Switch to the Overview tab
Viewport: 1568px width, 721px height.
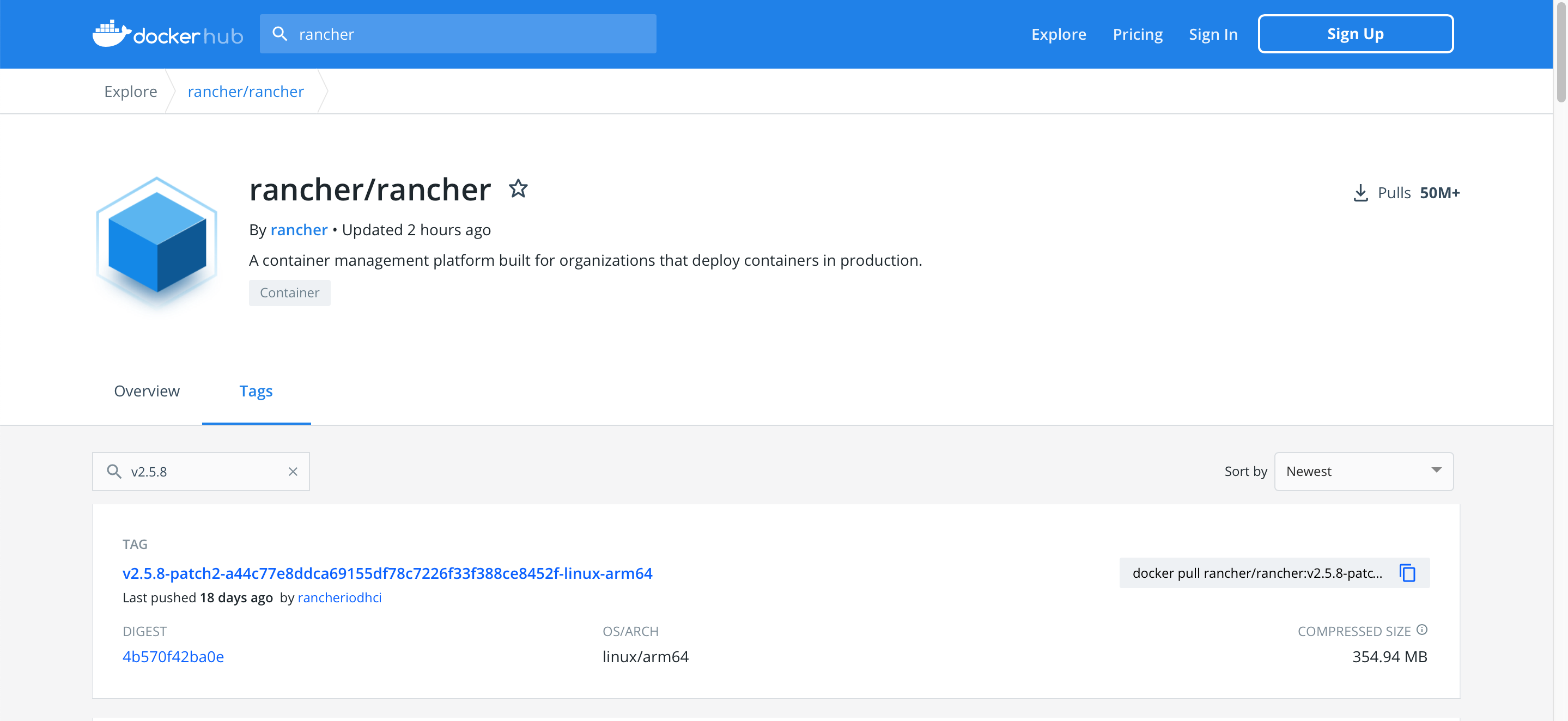coord(147,391)
